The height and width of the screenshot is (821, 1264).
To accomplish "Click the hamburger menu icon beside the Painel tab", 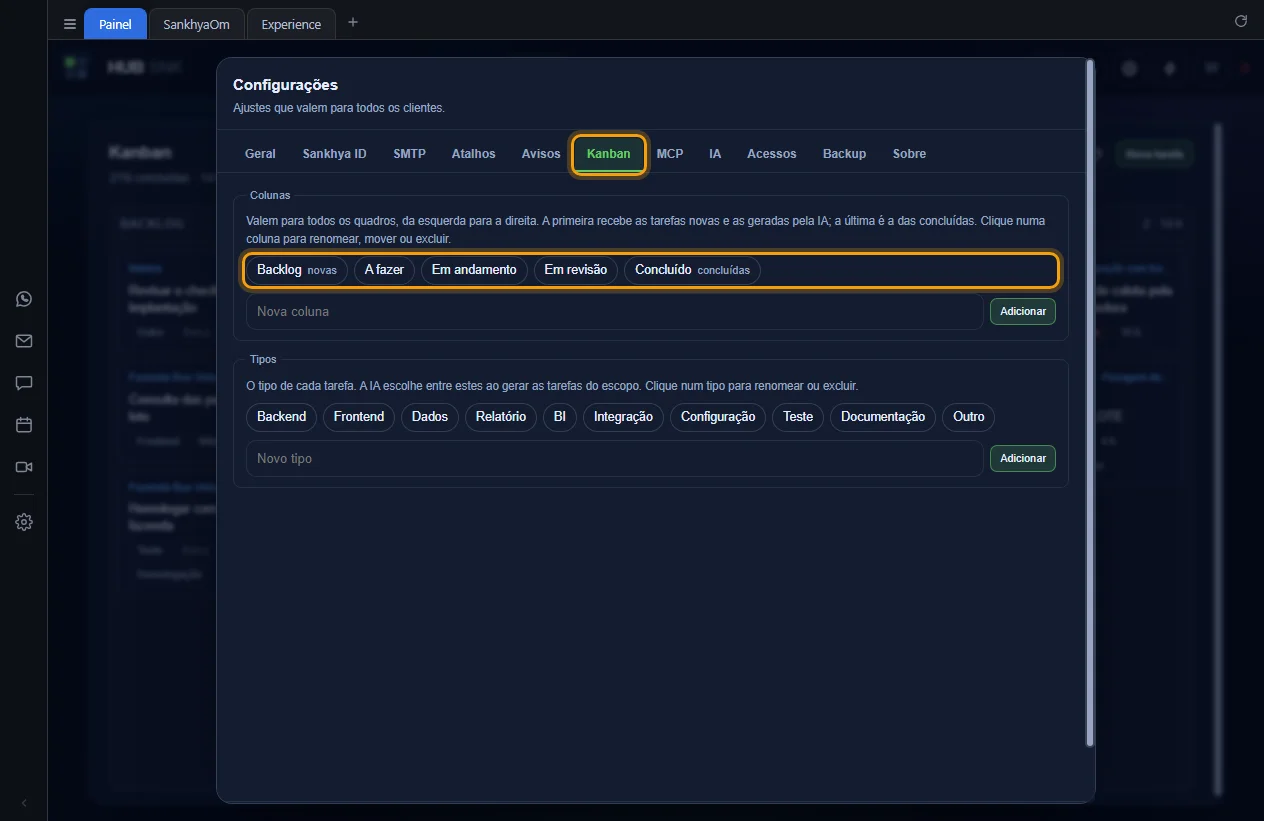I will (x=70, y=24).
